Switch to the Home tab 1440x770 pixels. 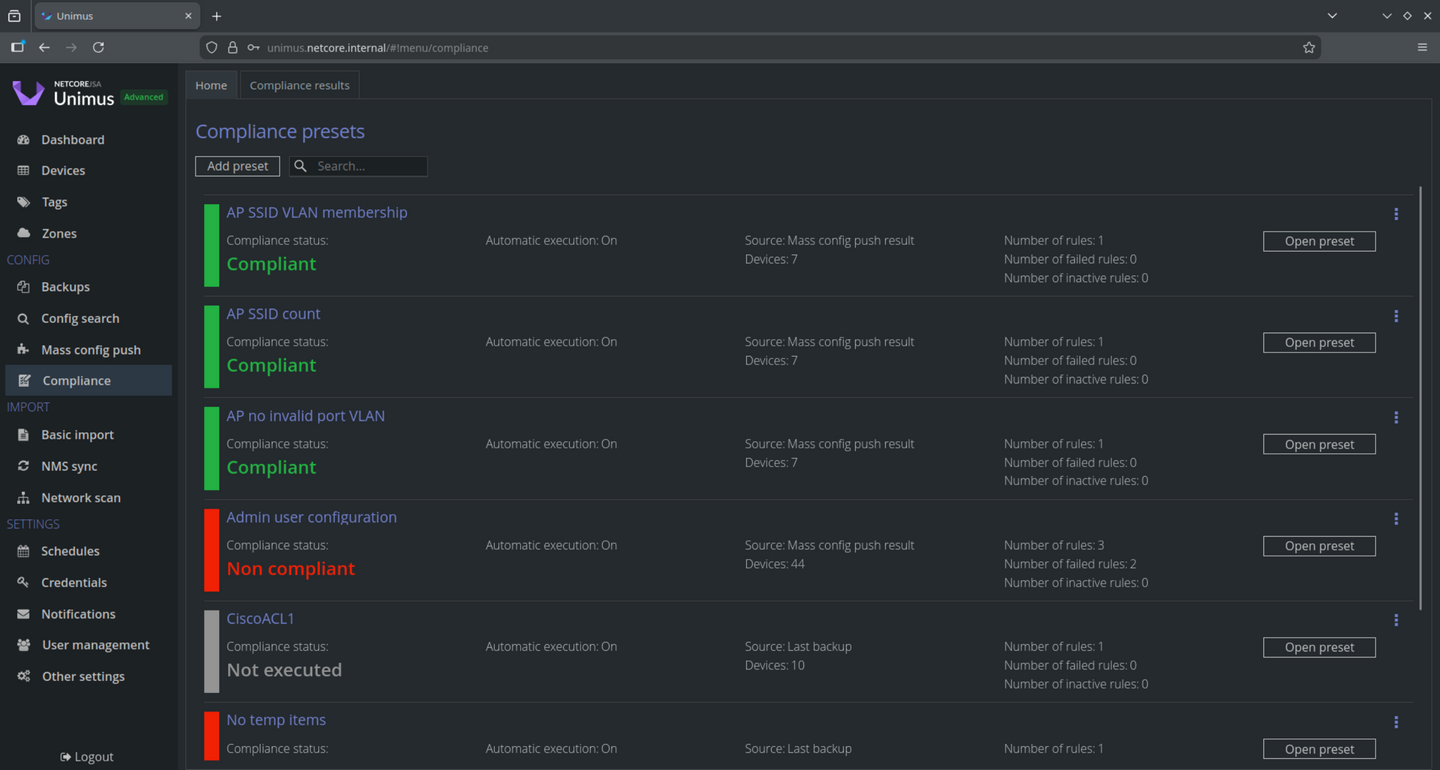(211, 85)
